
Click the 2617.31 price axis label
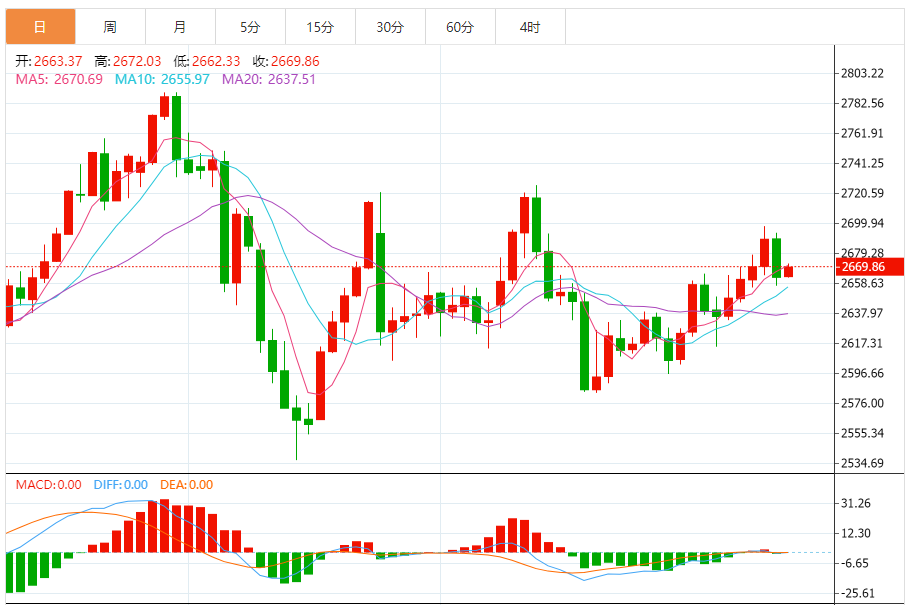click(x=862, y=343)
